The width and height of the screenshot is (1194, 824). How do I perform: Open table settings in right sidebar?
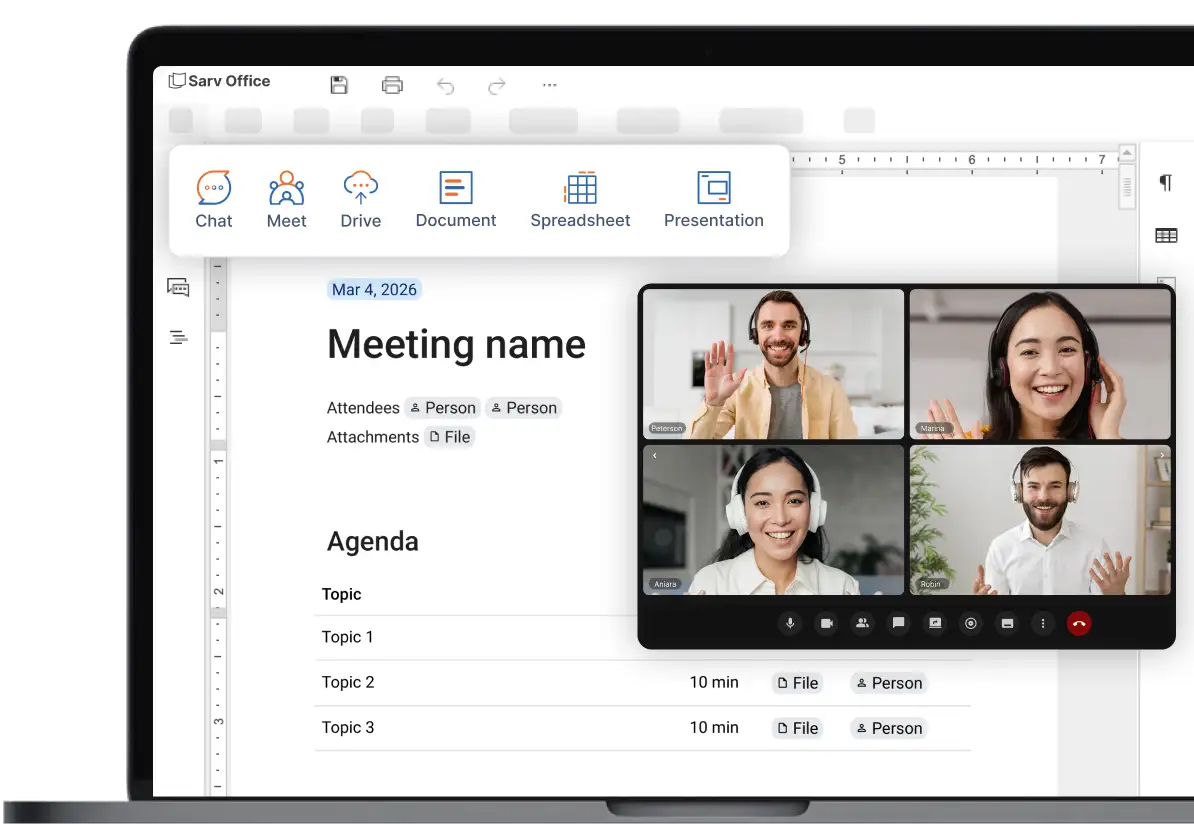1165,235
